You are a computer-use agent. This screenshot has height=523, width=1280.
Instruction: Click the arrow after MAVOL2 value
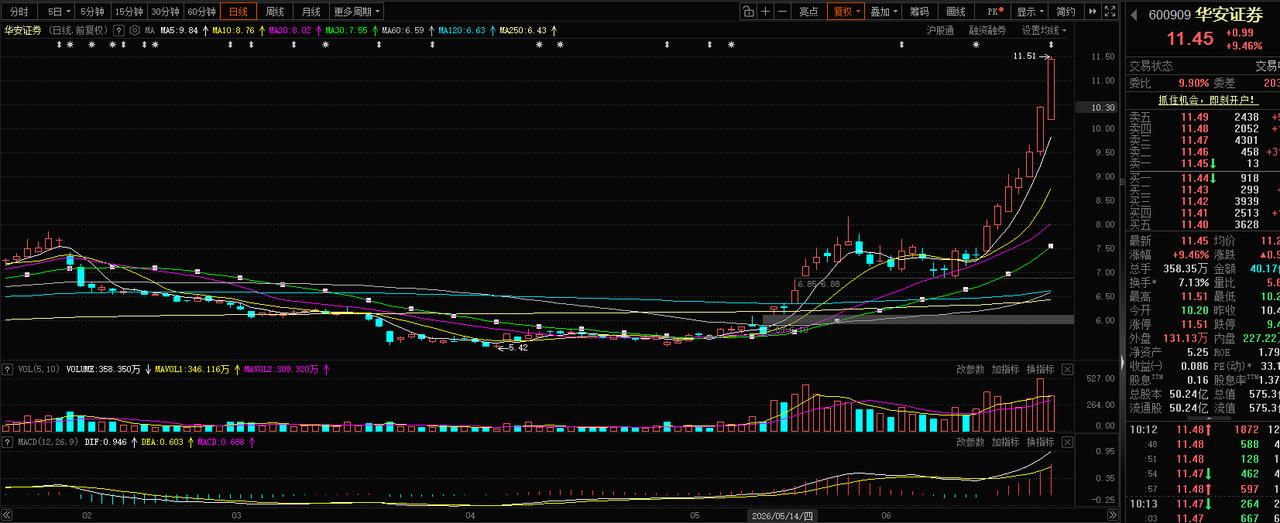(325, 370)
